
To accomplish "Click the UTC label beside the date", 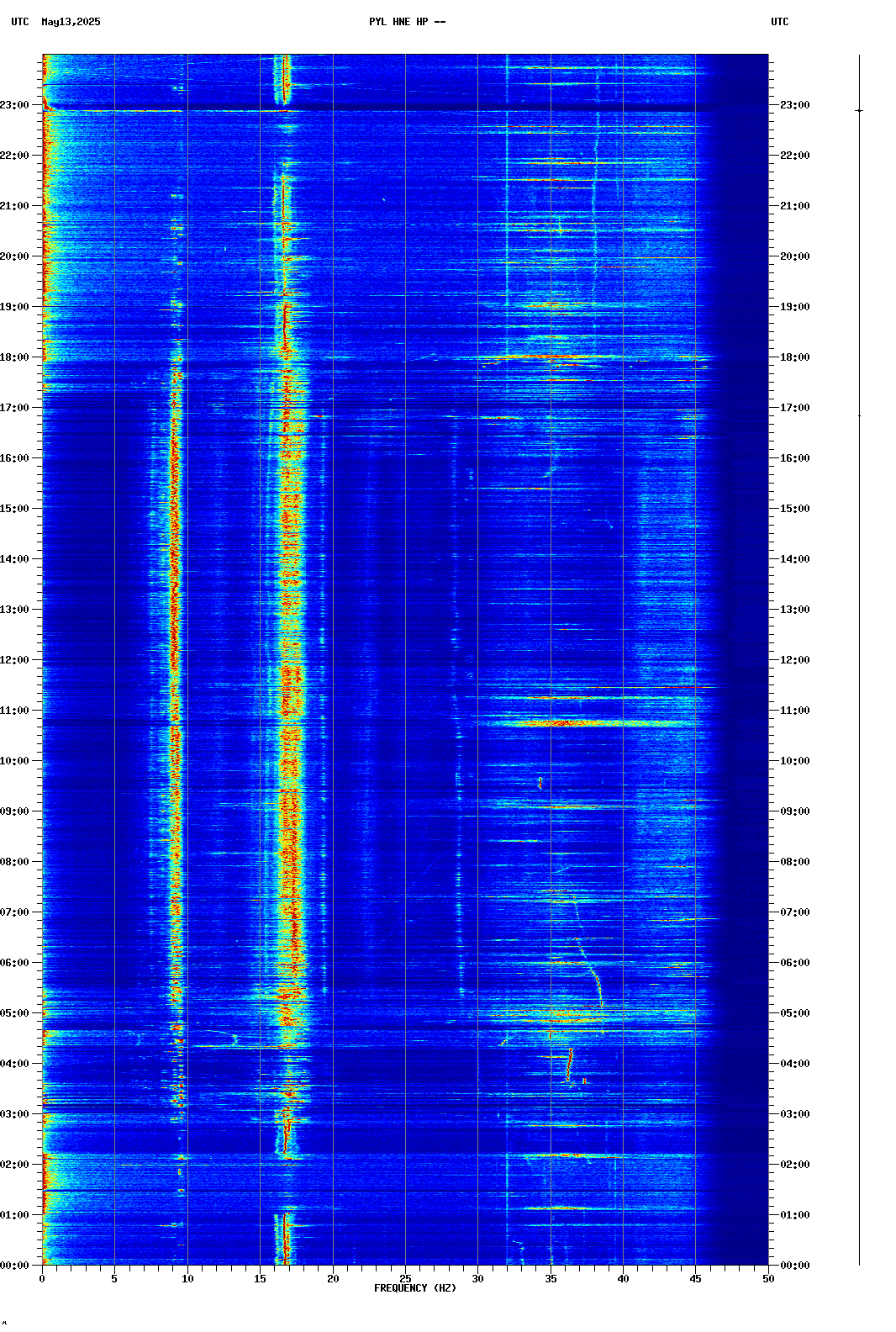I will [20, 22].
